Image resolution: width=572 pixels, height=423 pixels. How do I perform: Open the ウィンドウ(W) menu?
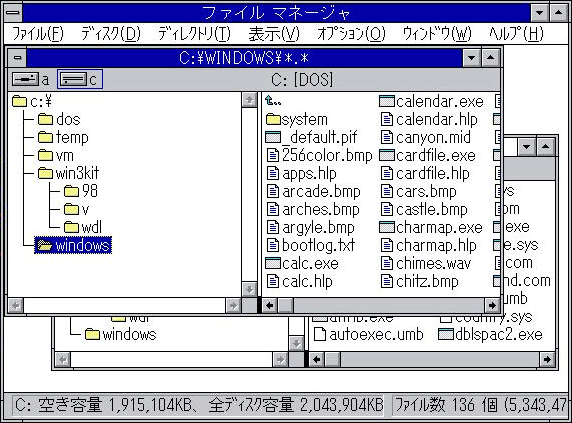click(437, 34)
